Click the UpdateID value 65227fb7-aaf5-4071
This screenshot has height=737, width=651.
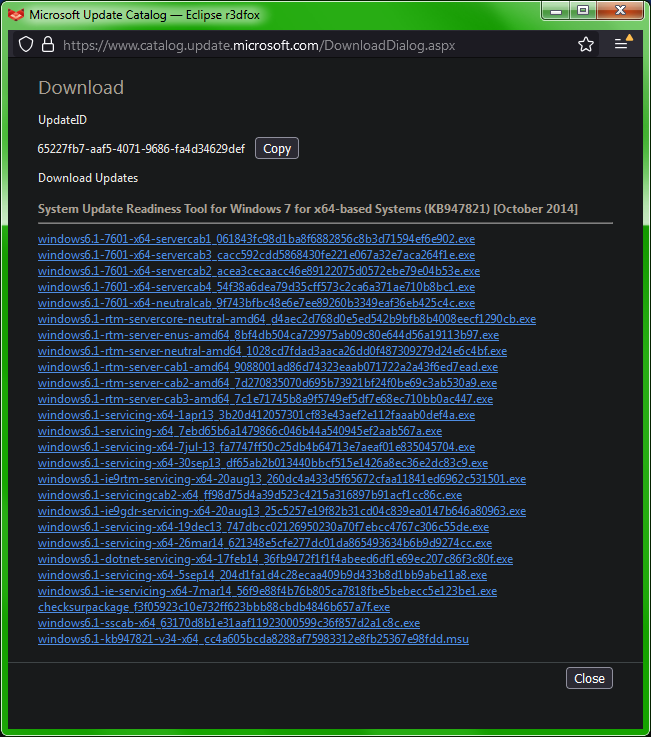pyautogui.click(x=141, y=149)
